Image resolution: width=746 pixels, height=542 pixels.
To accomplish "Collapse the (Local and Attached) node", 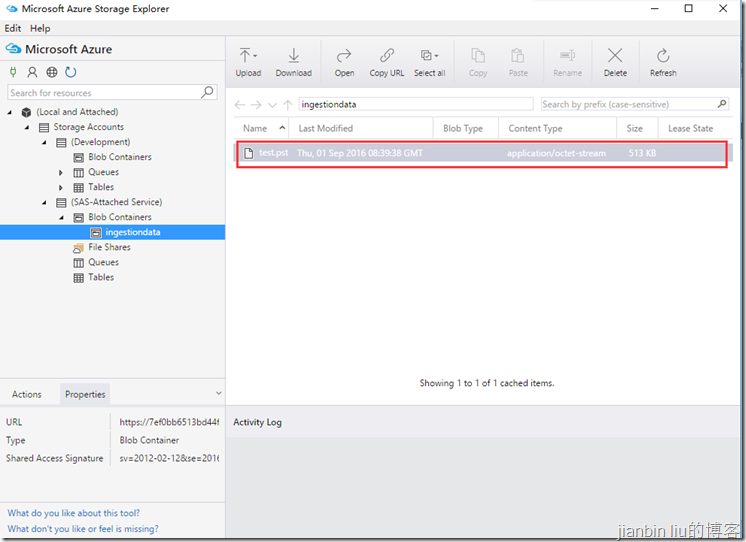I will click(10, 112).
